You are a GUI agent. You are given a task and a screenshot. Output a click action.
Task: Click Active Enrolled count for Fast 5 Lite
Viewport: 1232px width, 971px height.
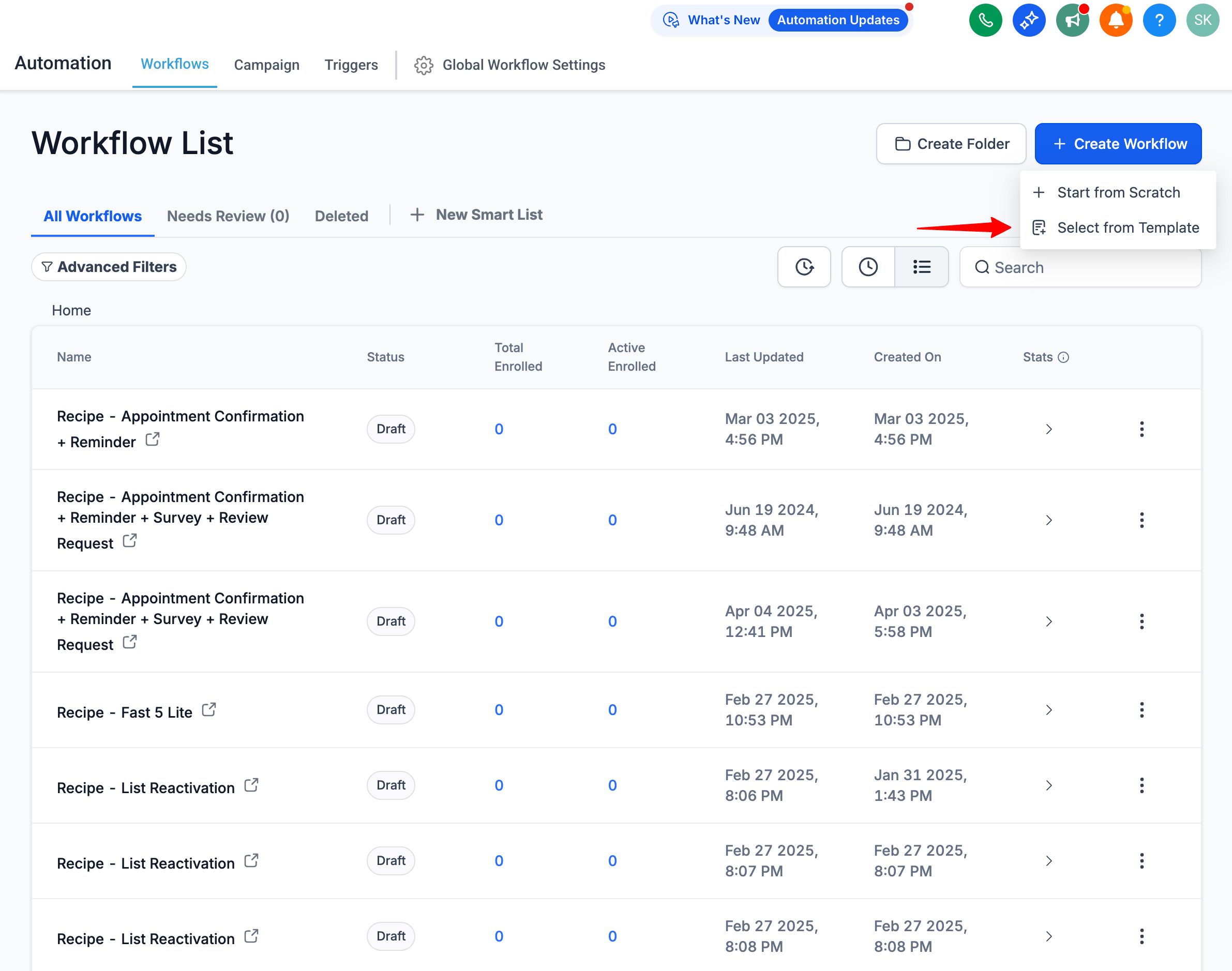click(612, 709)
